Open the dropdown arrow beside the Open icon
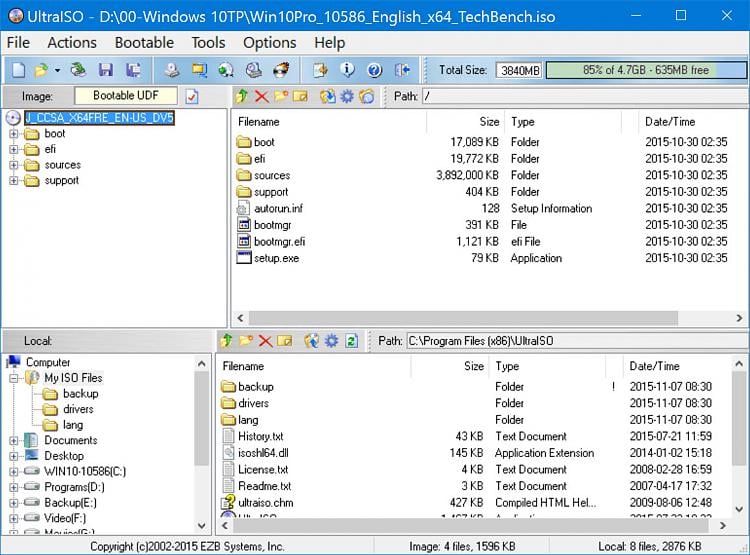The width and height of the screenshot is (750, 555). pyautogui.click(x=57, y=70)
